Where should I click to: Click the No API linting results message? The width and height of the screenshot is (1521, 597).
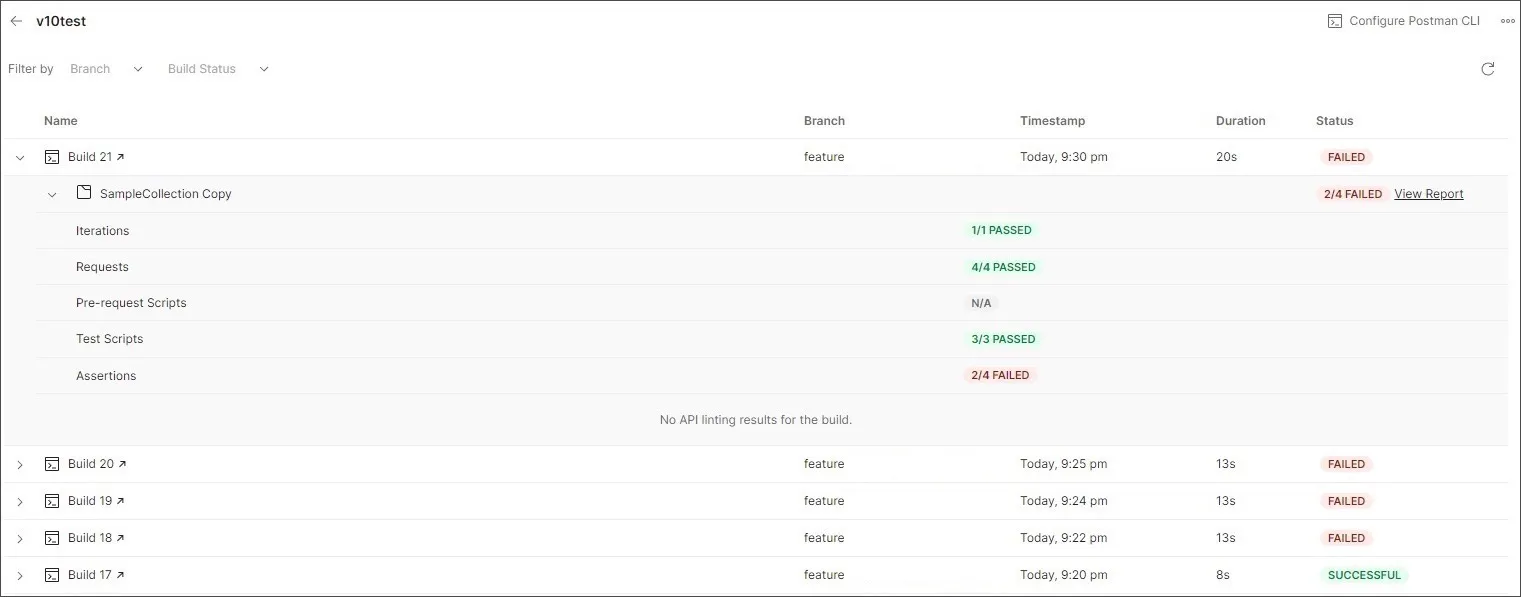point(756,420)
